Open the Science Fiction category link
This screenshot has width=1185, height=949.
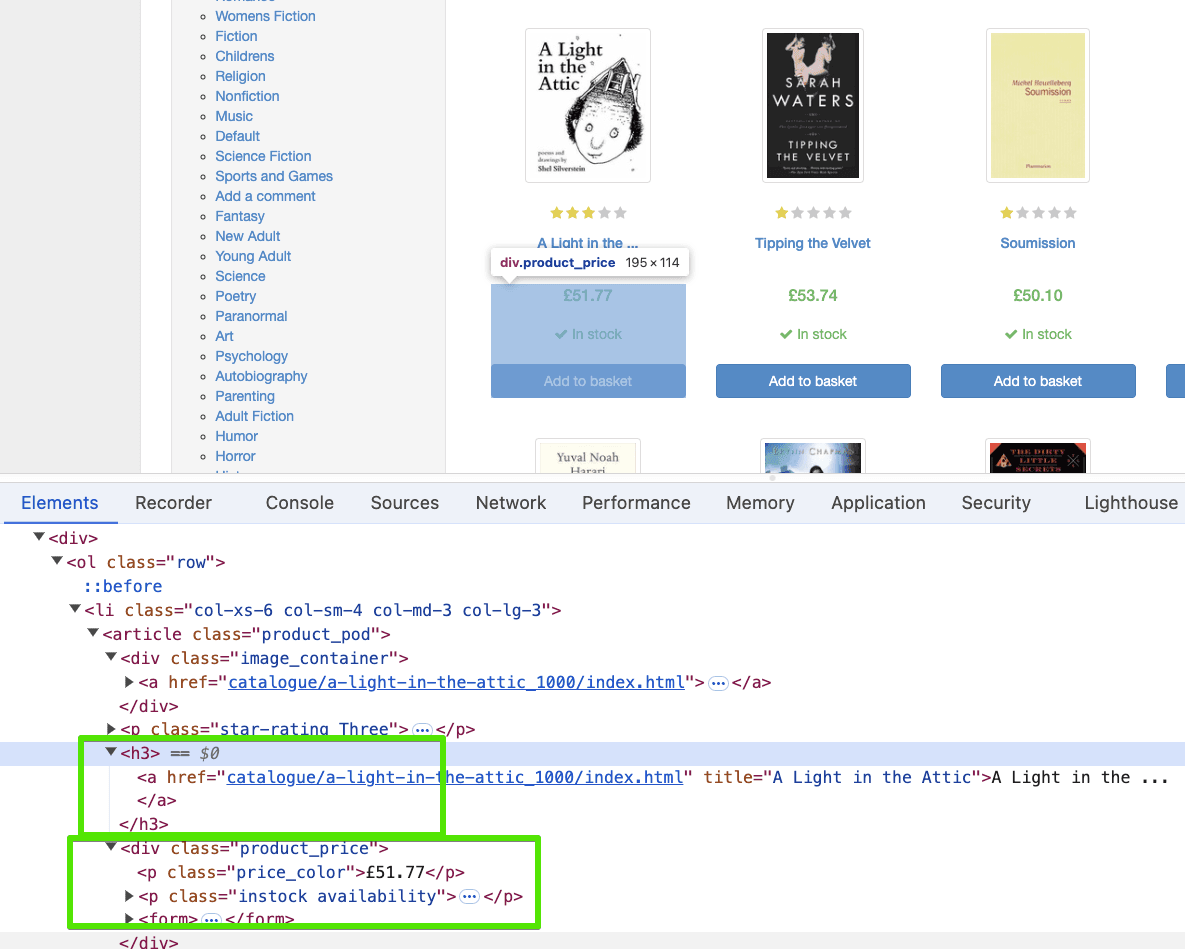(x=263, y=156)
